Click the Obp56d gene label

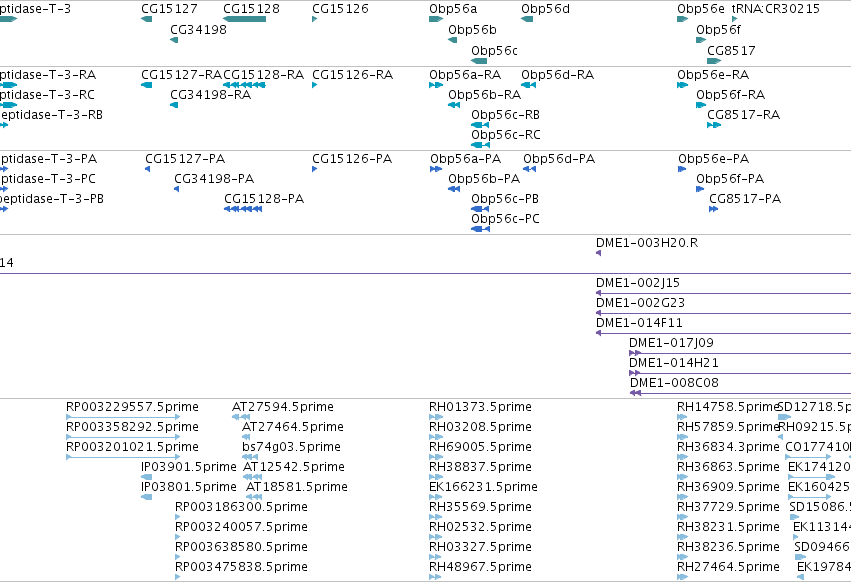[545, 9]
